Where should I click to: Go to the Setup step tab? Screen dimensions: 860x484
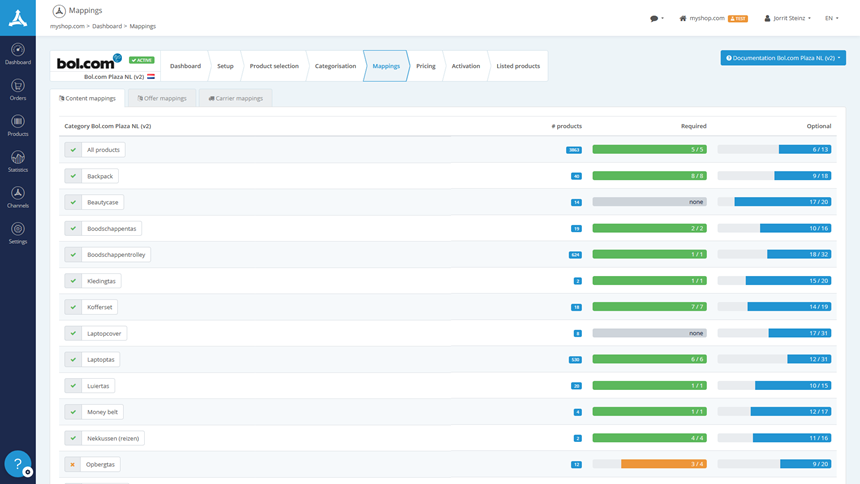pyautogui.click(x=225, y=66)
